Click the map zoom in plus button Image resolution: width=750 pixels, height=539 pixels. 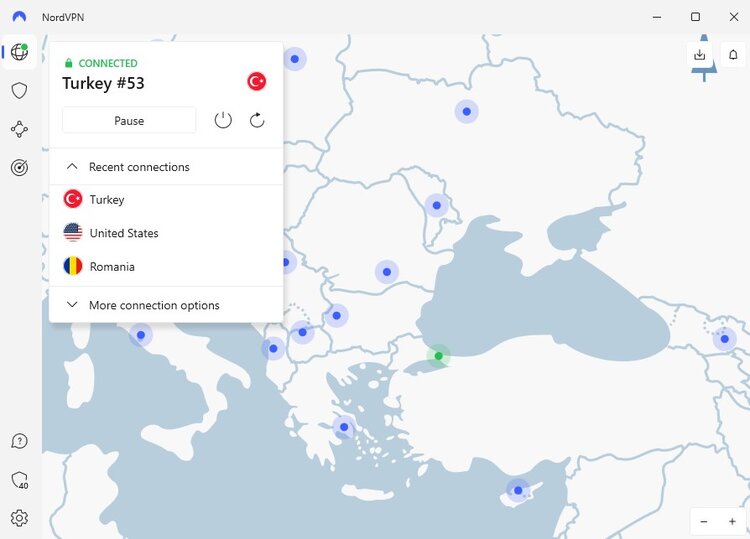click(732, 521)
